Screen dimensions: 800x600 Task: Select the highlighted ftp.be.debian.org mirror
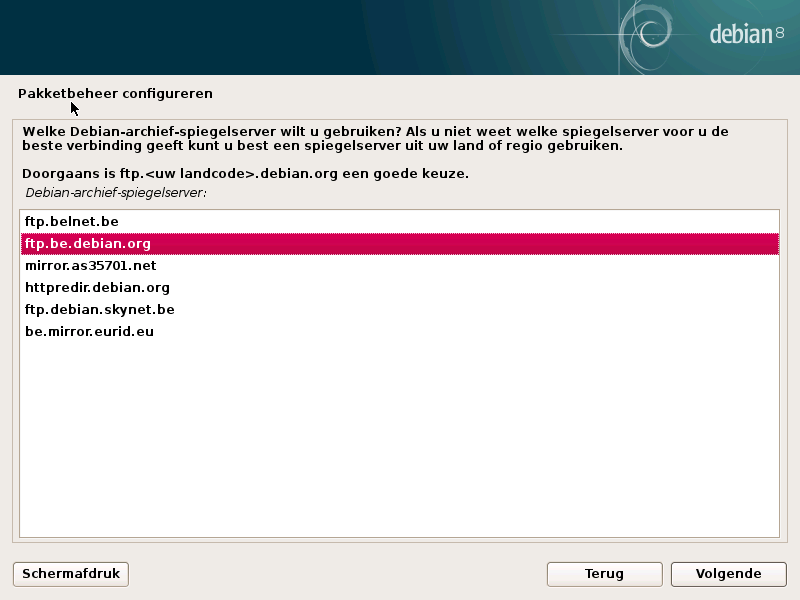point(399,243)
